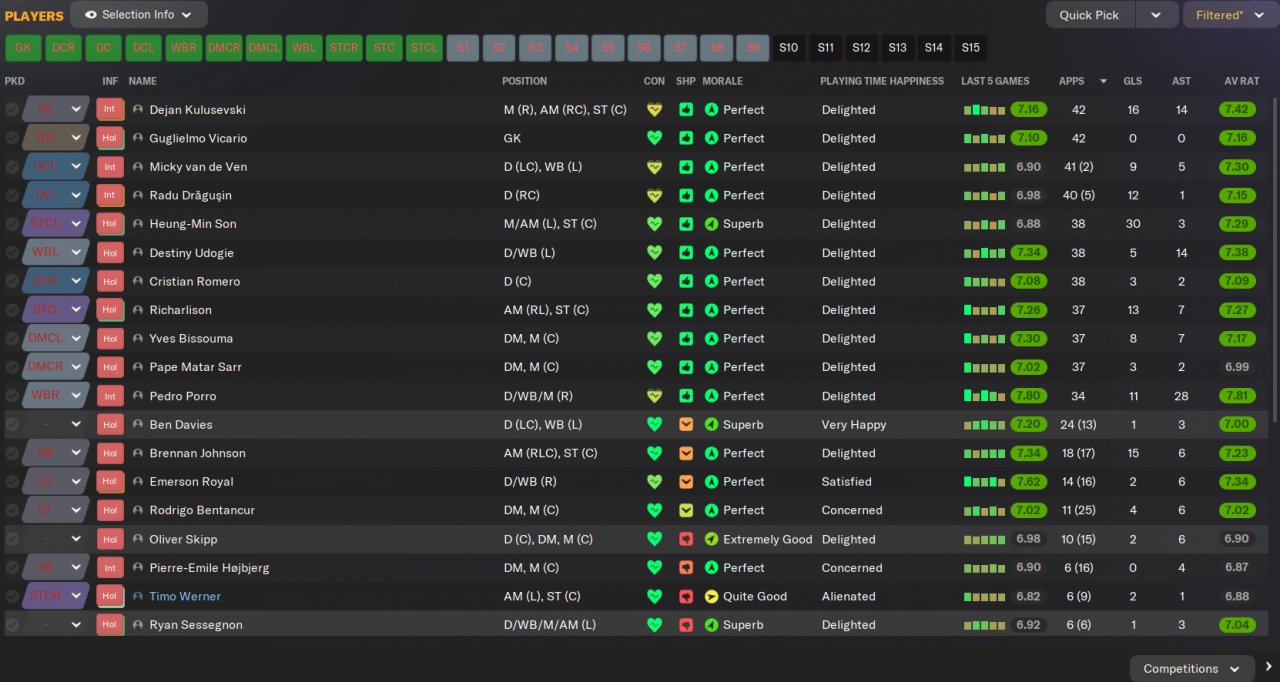
Task: Click the match sharpness icon for Ben Davies
Action: pyautogui.click(x=685, y=425)
